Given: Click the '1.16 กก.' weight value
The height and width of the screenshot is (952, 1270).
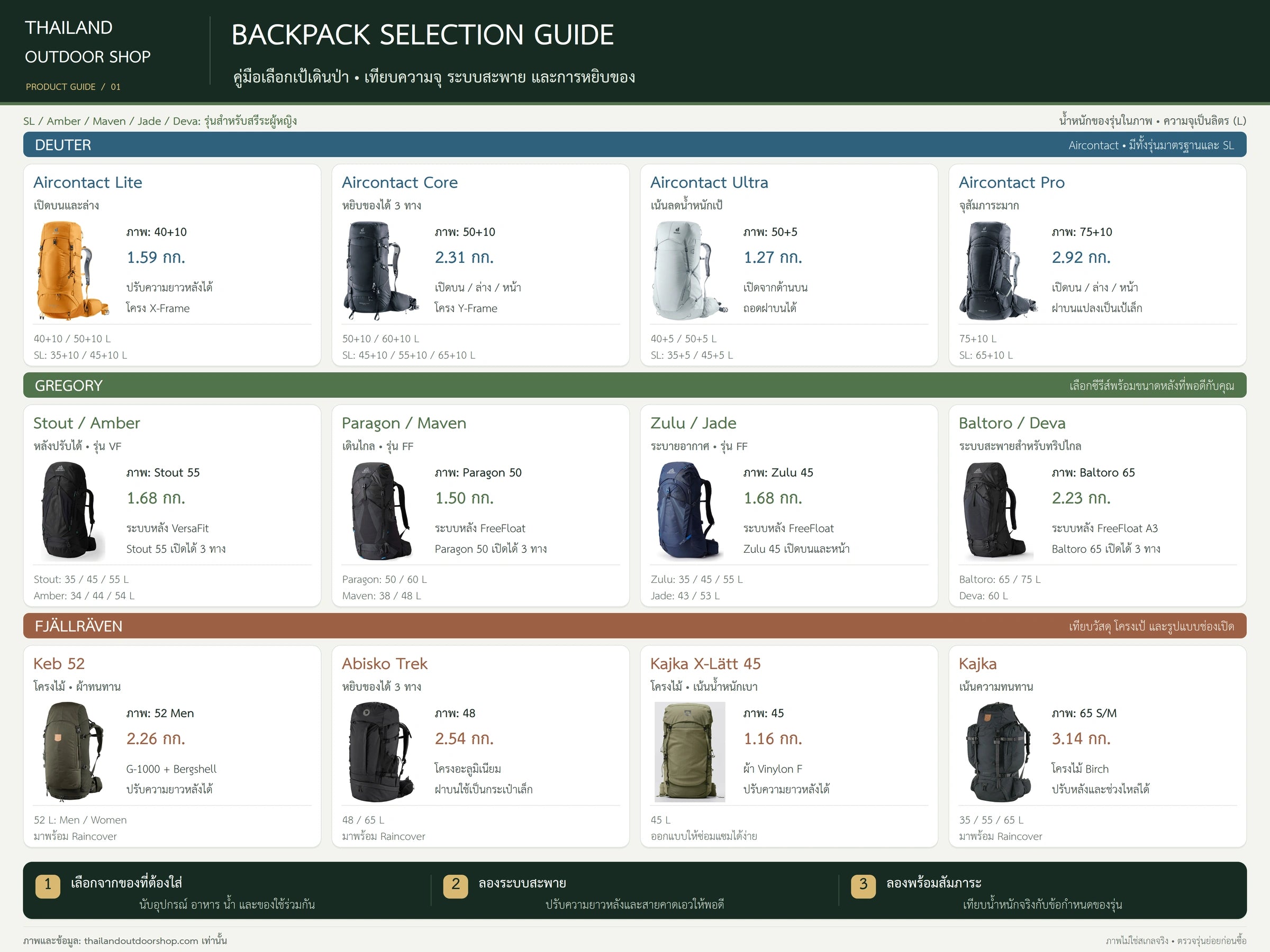Looking at the screenshot, I should [x=772, y=738].
